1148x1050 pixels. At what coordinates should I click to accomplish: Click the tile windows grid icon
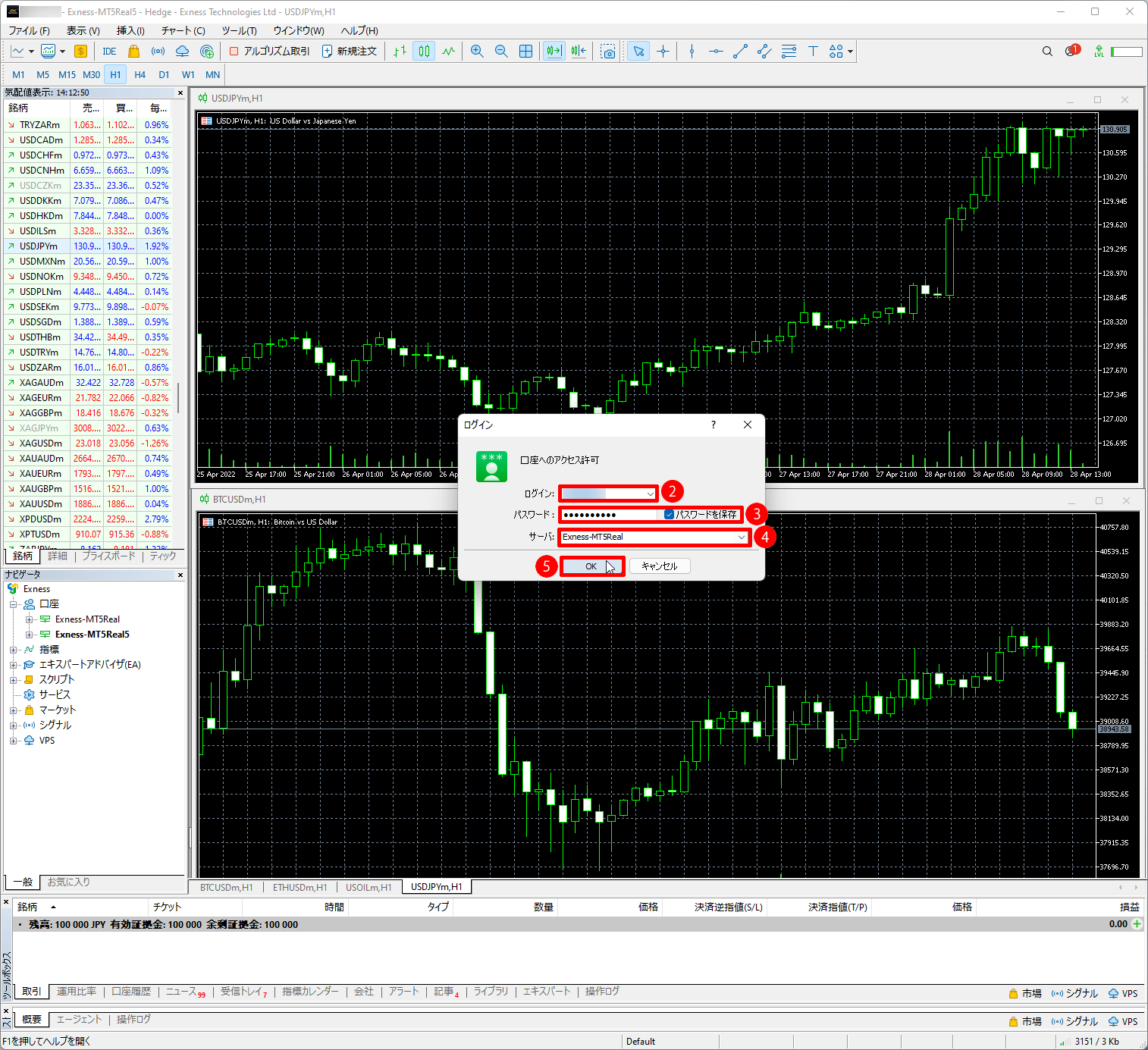tap(525, 51)
